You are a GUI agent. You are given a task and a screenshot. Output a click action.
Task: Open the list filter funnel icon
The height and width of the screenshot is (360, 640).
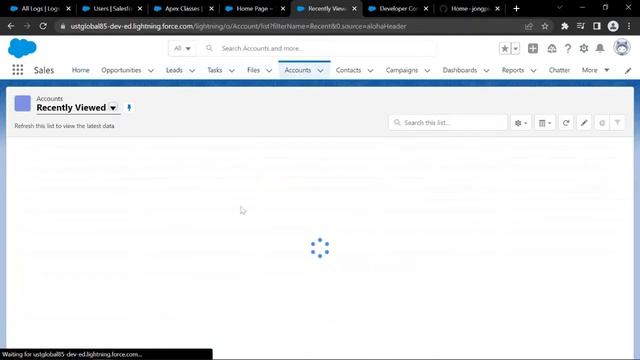[618, 123]
